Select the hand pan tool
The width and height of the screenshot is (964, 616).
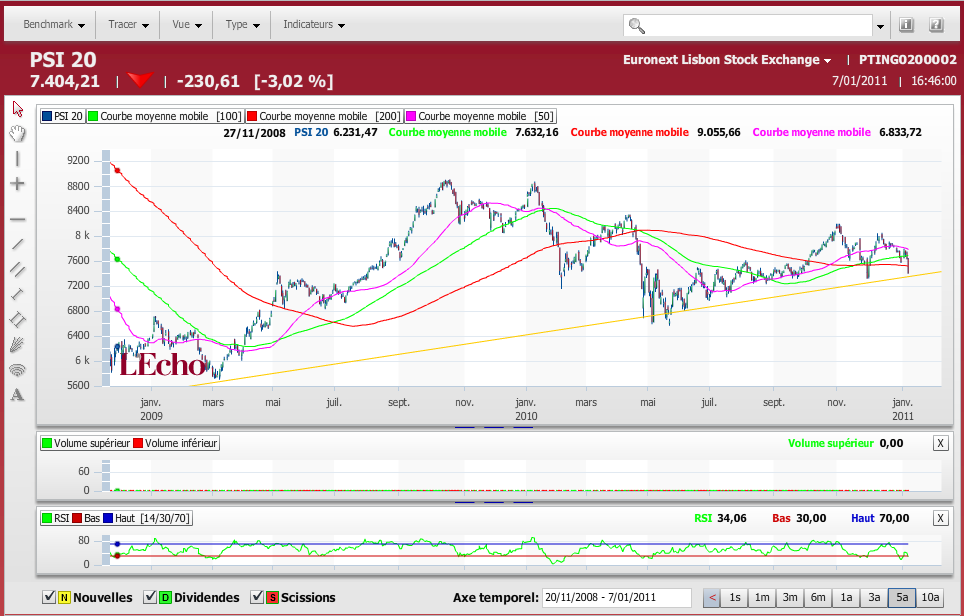(x=18, y=133)
